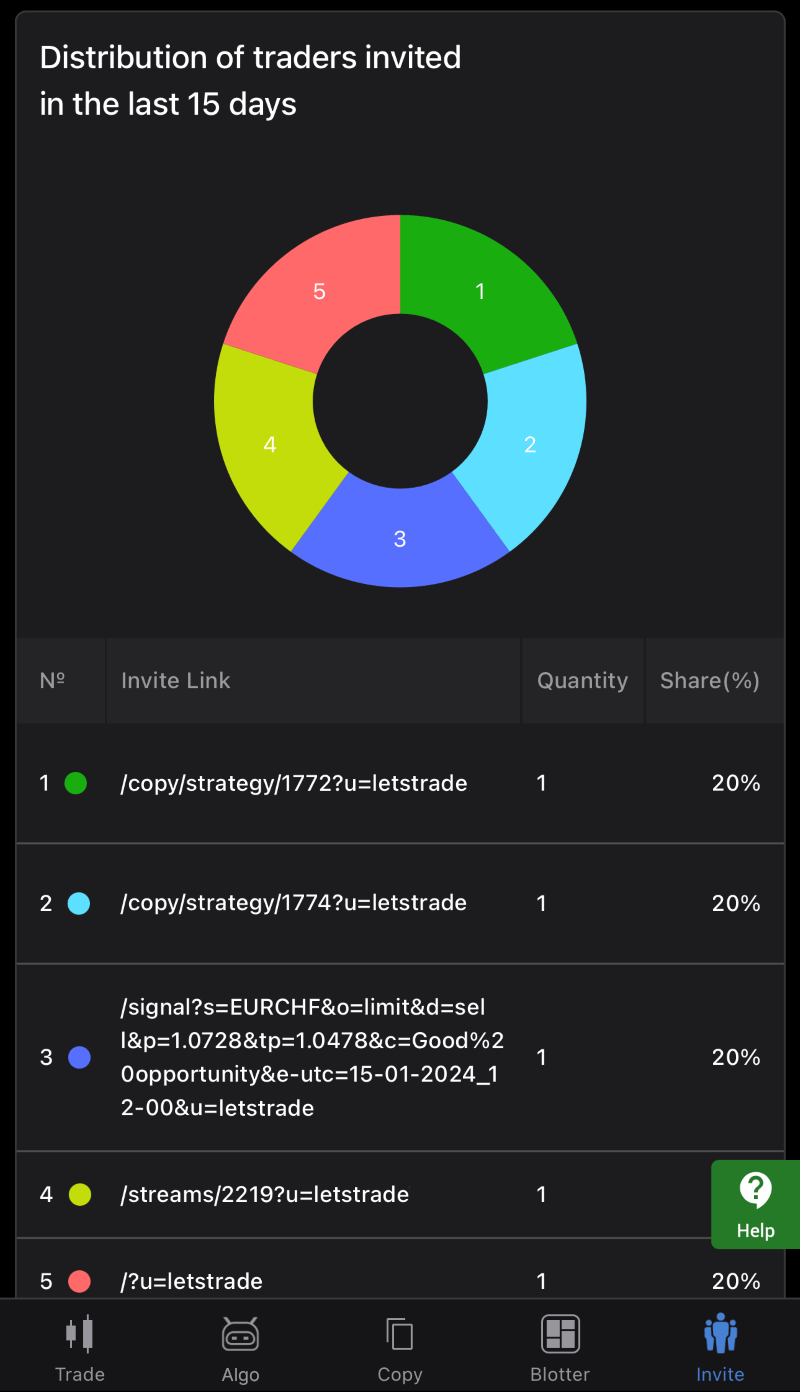800x1392 pixels.
Task: Click blue dot for invite link 3
Action: [79, 1057]
